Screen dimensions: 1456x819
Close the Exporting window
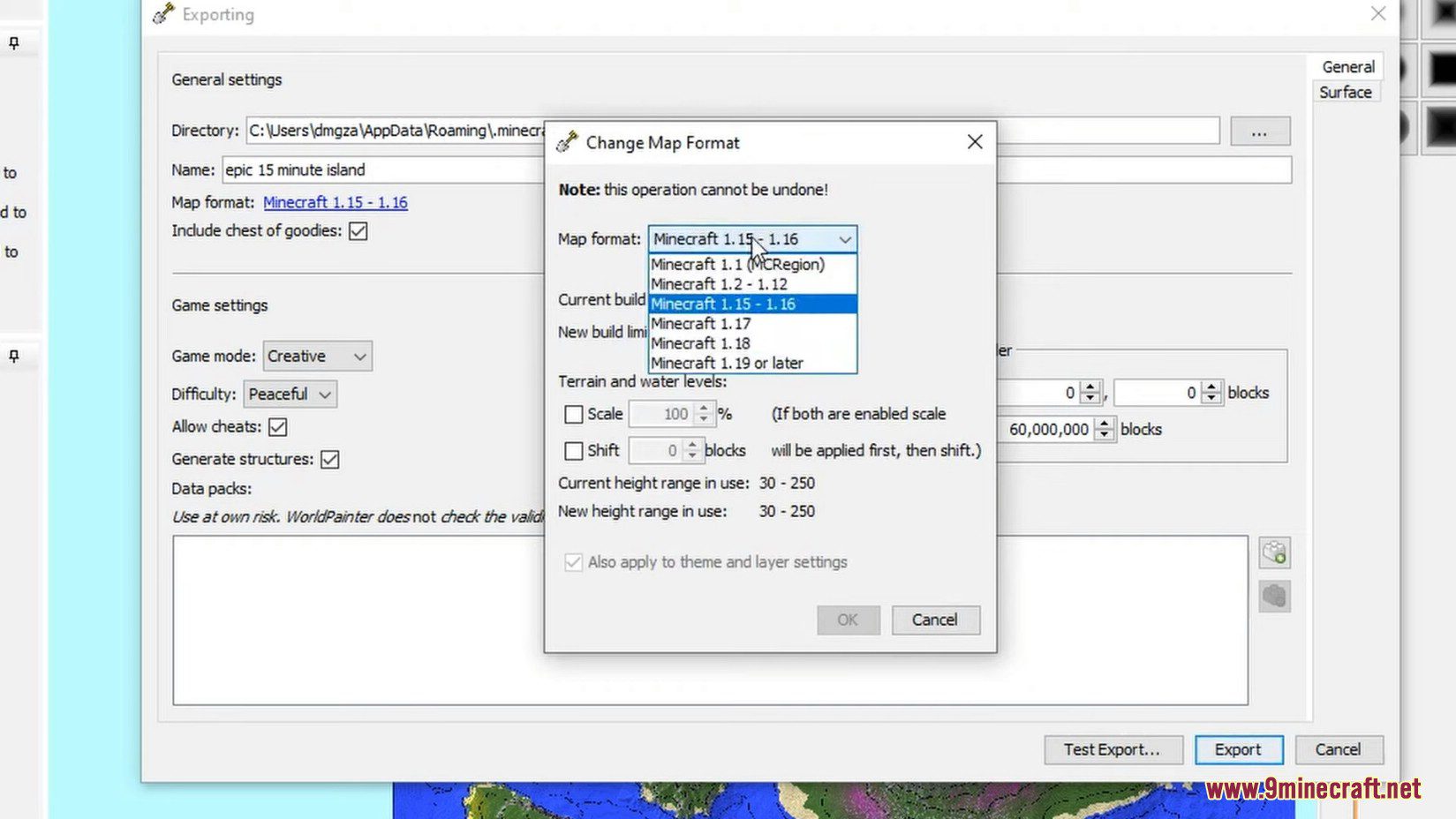[x=1378, y=13]
